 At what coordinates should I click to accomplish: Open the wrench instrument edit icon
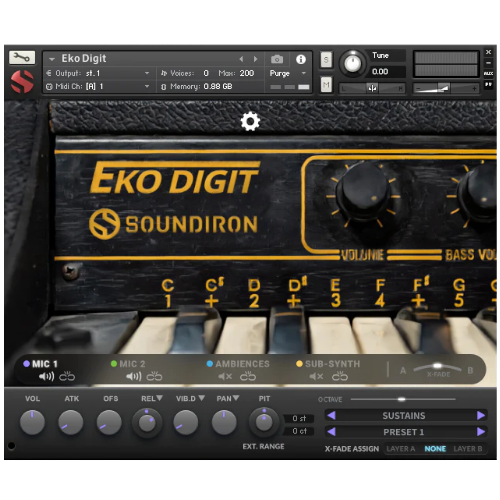(22, 58)
